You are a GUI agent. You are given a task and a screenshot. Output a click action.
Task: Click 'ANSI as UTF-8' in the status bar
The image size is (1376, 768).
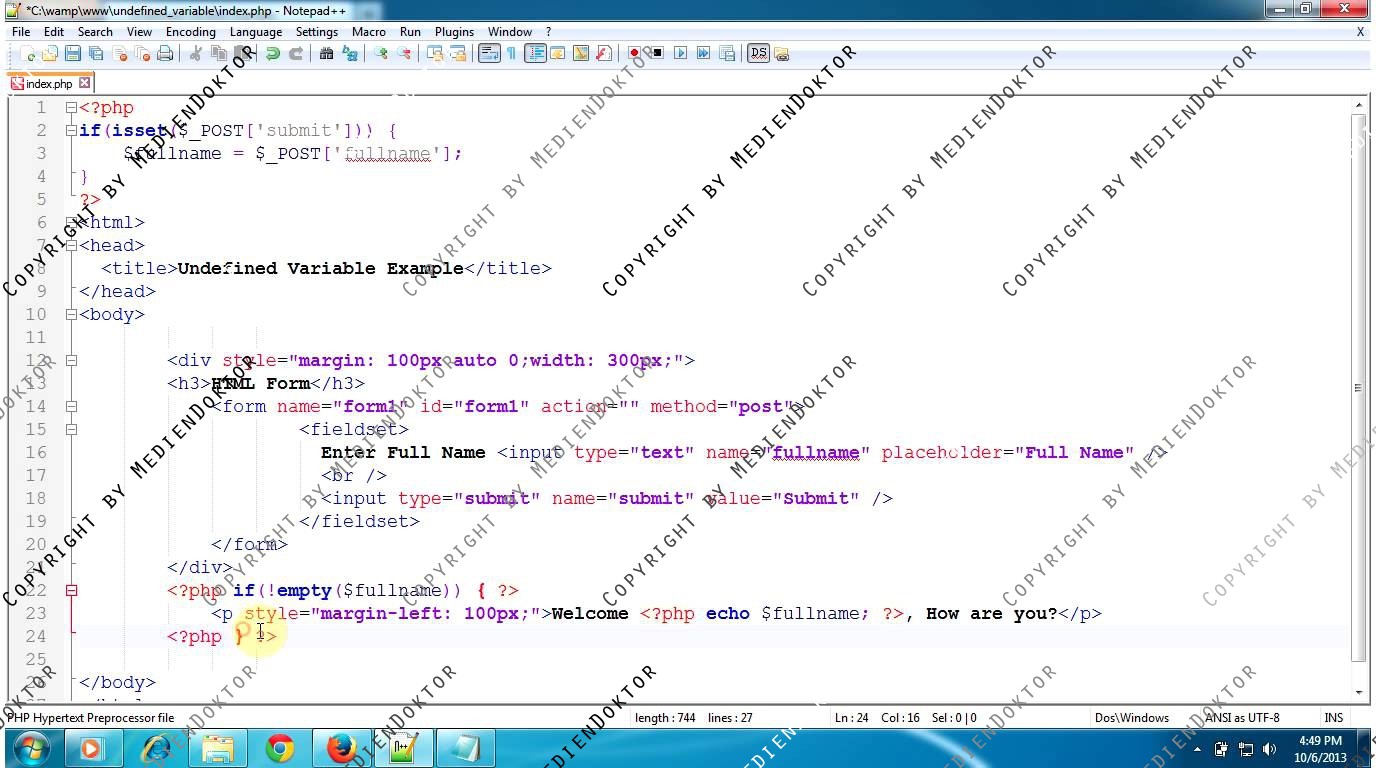1241,717
